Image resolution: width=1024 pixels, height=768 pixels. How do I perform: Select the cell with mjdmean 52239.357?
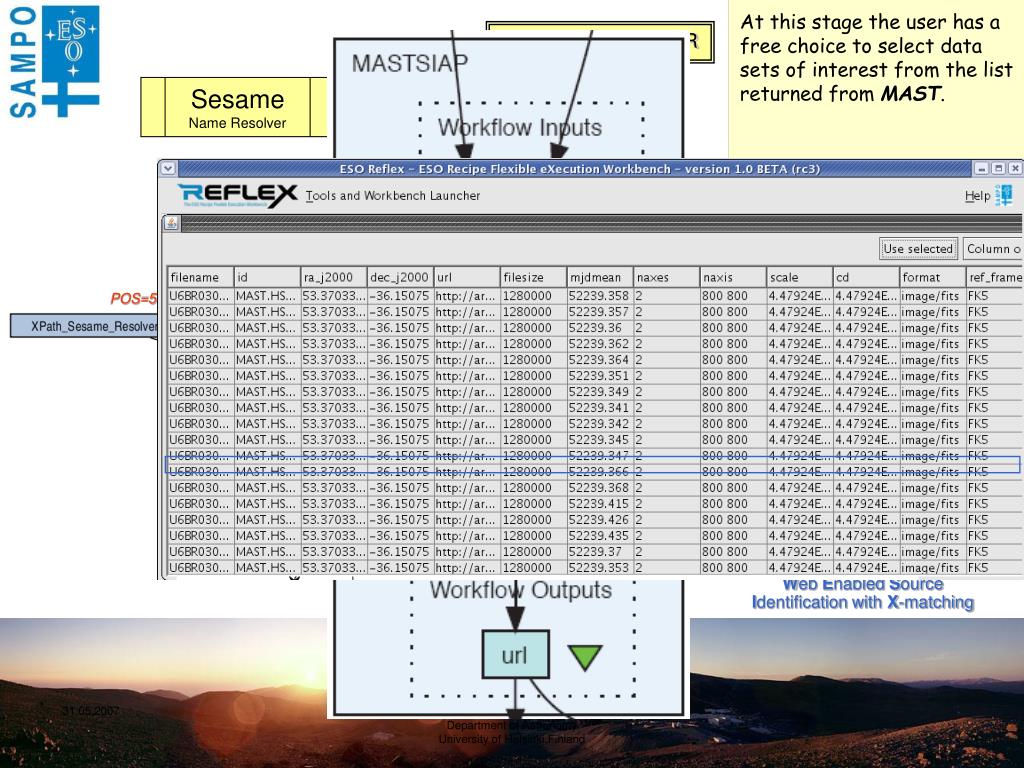(600, 312)
